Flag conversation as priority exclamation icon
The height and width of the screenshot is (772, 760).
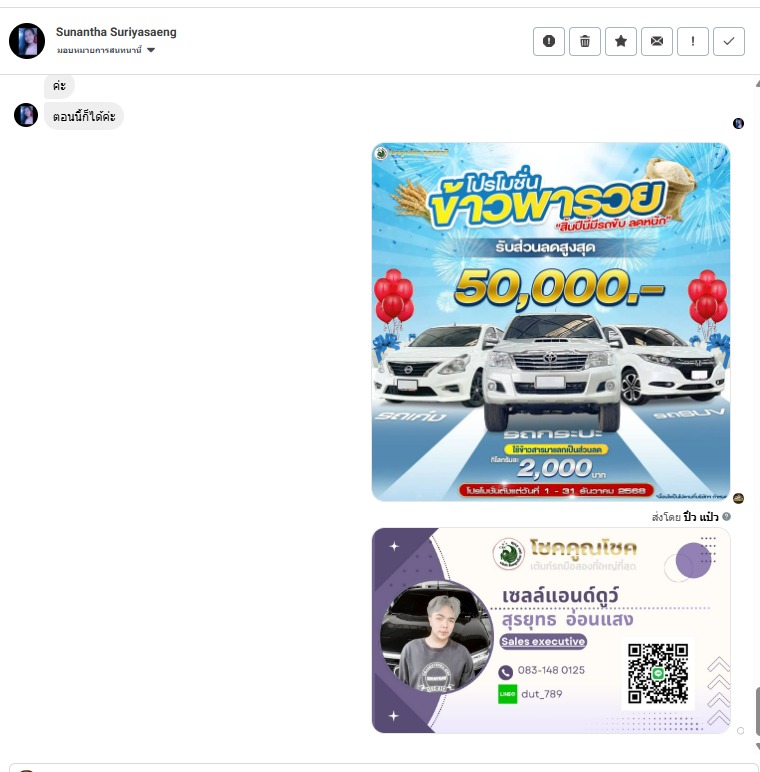coord(693,41)
